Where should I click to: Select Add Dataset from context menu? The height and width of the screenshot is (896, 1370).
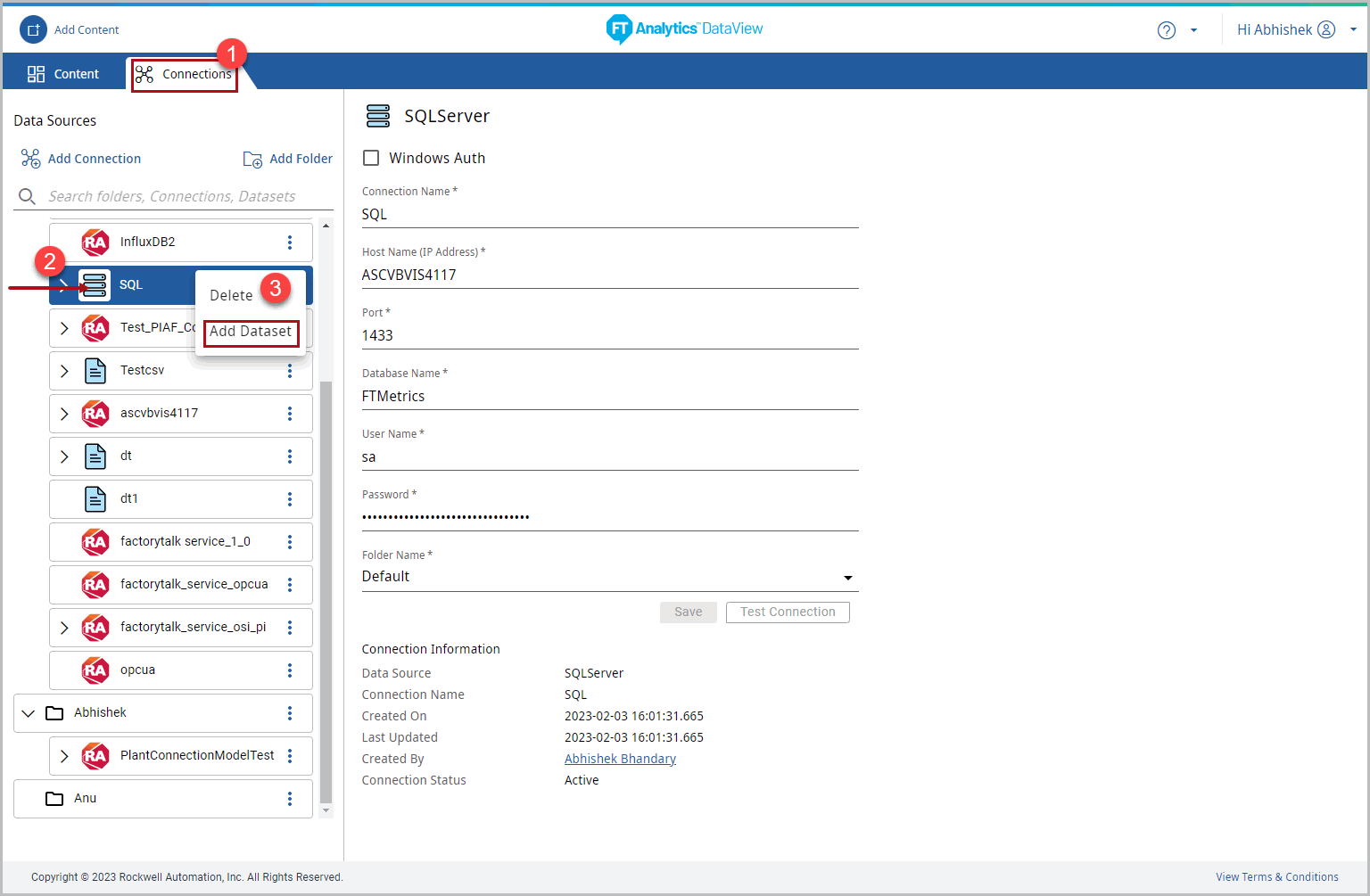point(251,332)
